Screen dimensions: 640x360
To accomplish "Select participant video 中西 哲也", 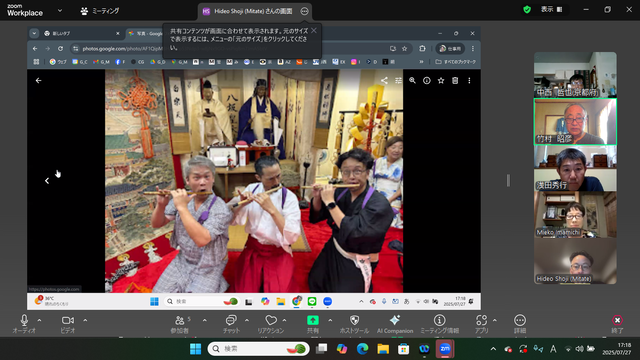I will 575,75.
